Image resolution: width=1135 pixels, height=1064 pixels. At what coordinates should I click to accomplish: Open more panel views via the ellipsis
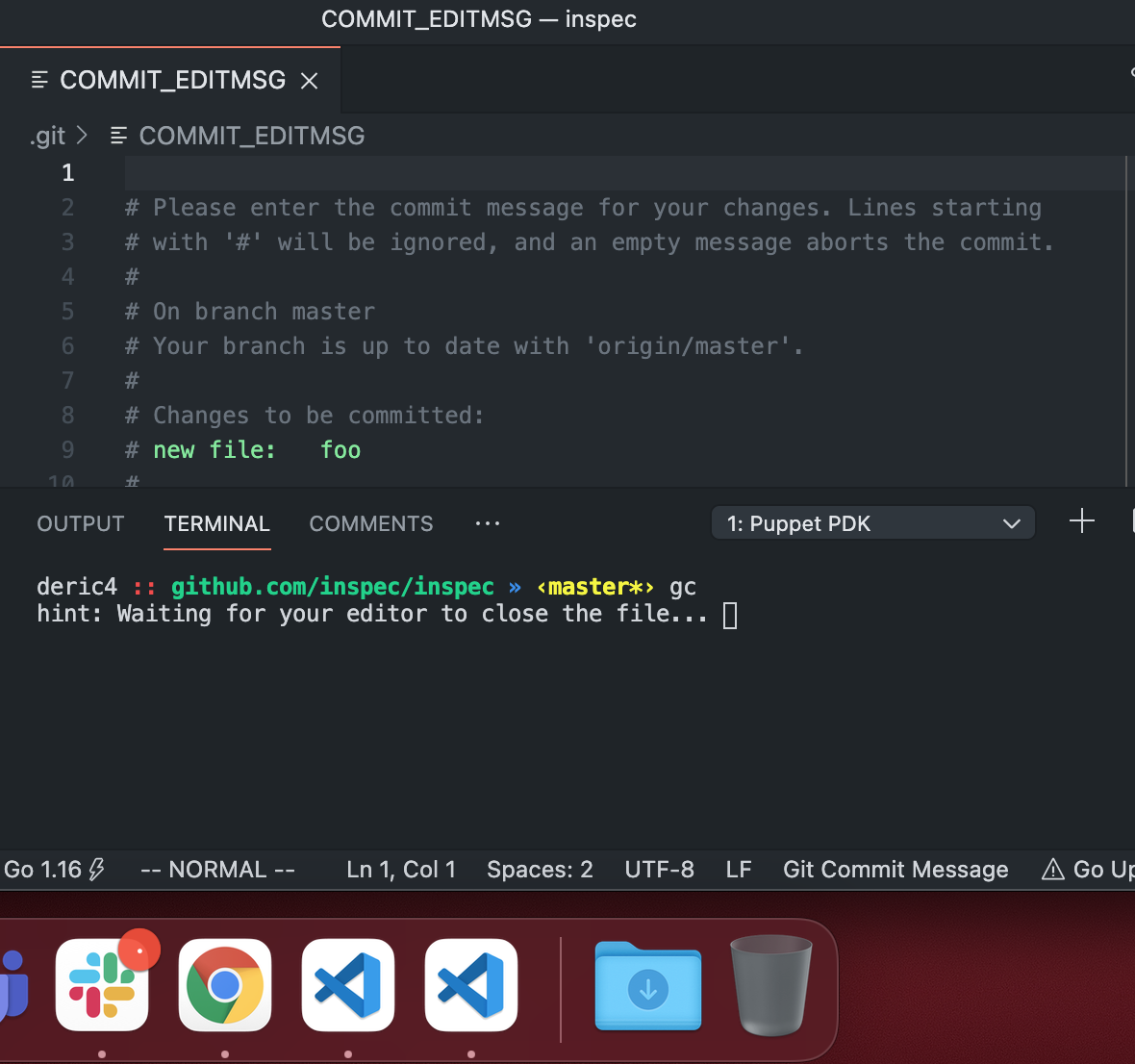(487, 523)
